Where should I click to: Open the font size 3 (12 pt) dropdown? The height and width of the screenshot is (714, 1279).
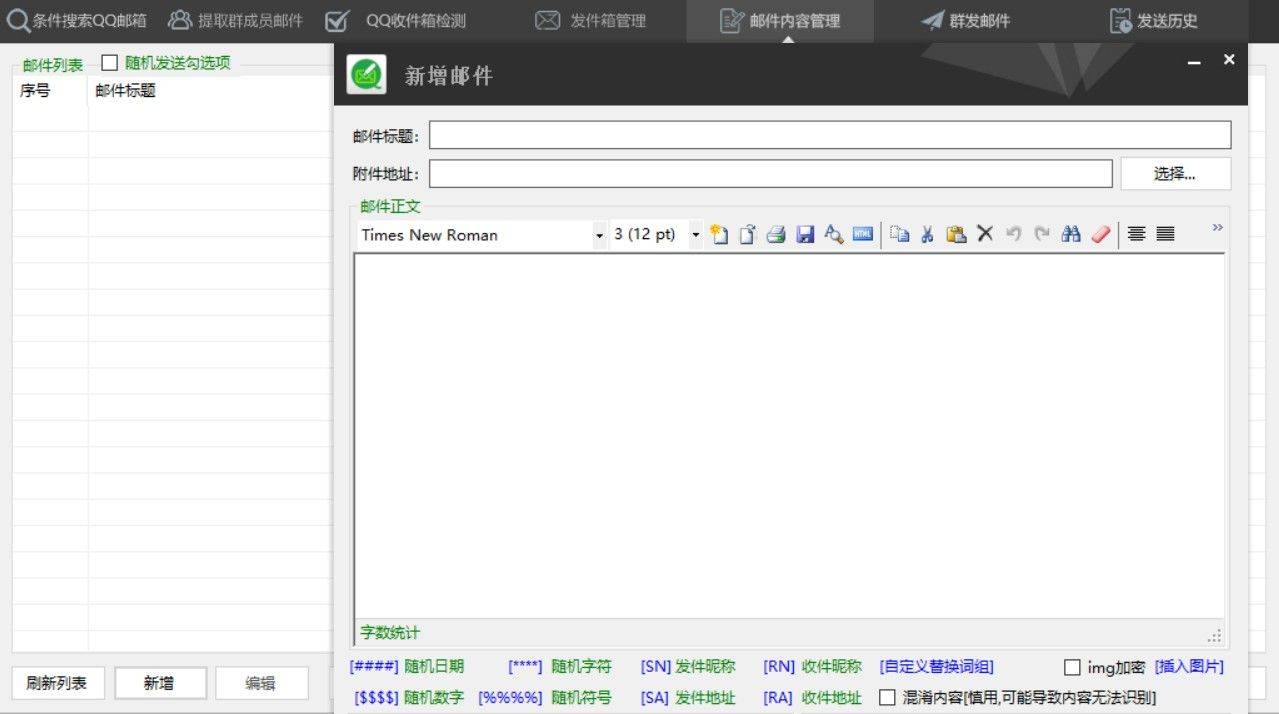point(696,235)
